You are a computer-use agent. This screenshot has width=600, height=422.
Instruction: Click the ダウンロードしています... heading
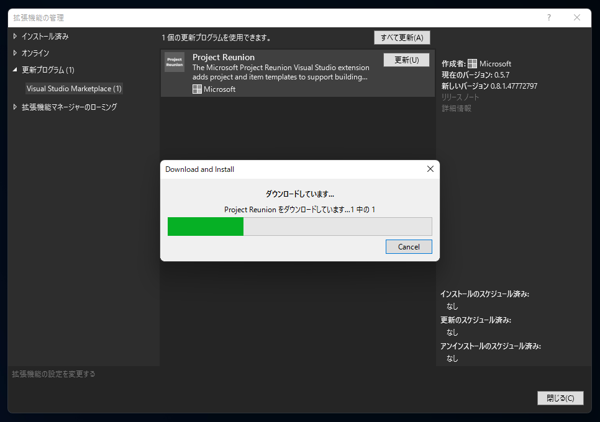[x=300, y=194]
